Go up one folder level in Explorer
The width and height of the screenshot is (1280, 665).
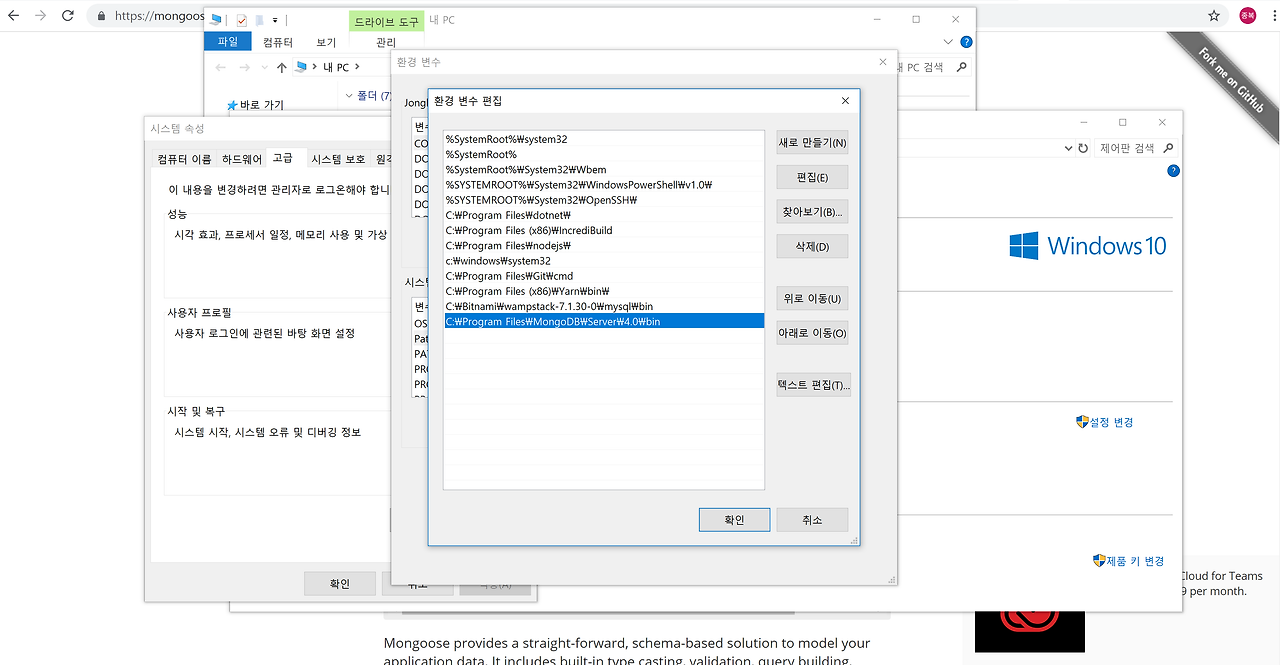(282, 67)
